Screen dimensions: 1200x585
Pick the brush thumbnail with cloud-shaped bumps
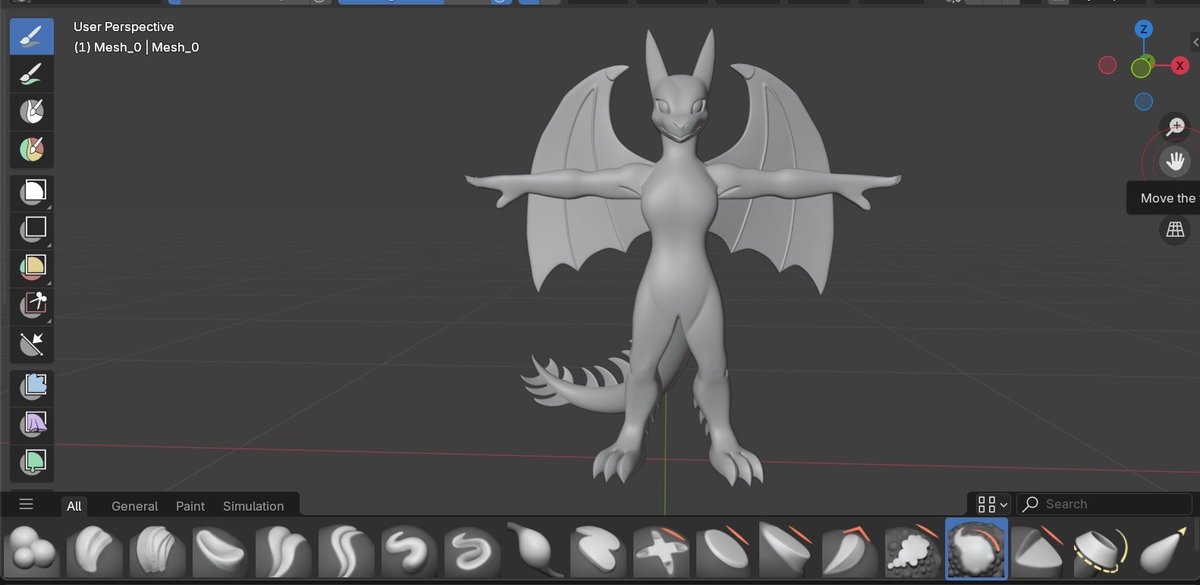(x=914, y=550)
